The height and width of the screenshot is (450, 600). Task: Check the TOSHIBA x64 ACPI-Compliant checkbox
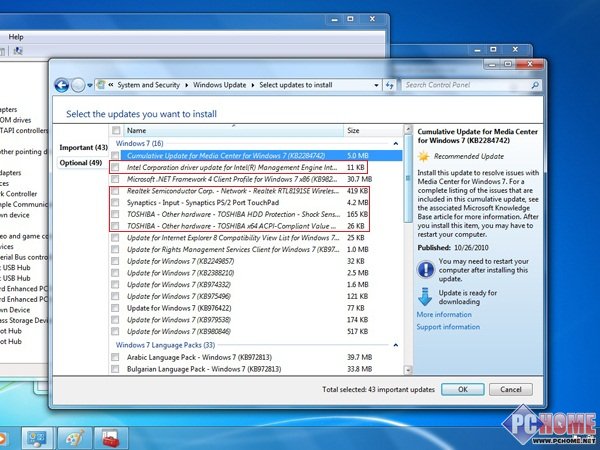pos(115,226)
